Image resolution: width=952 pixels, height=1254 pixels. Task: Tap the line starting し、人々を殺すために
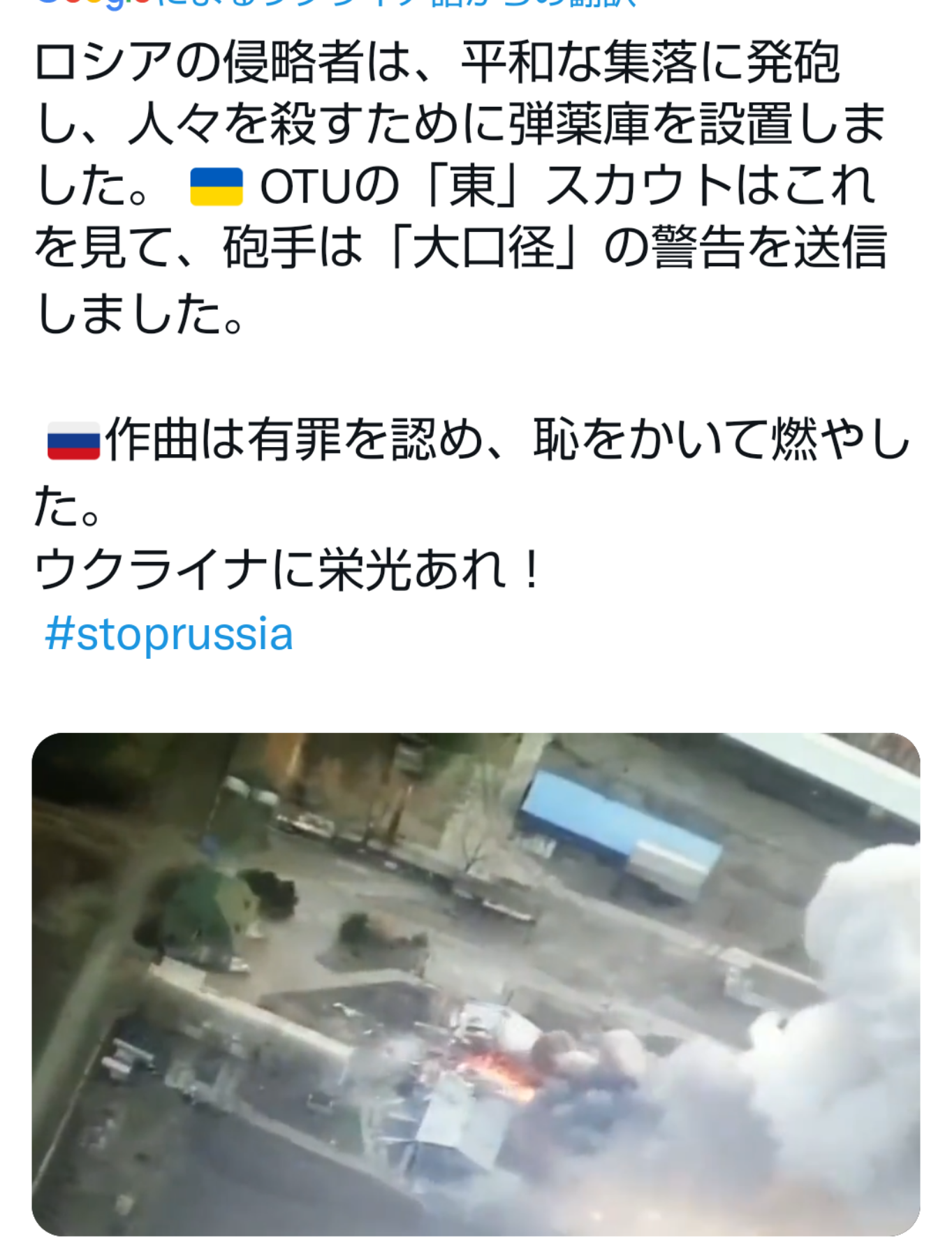point(460,124)
